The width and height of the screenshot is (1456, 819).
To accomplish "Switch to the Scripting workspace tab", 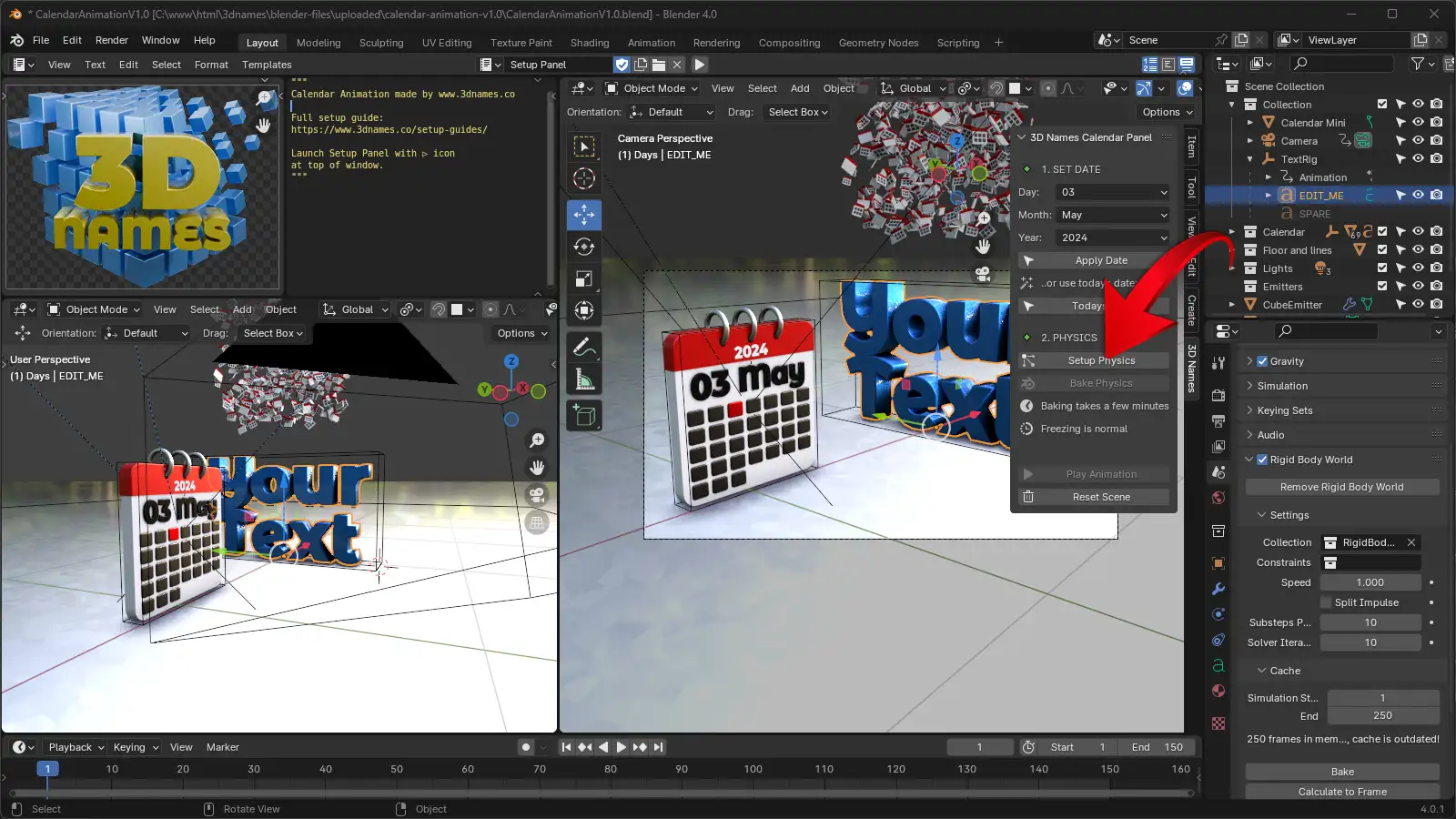I will [958, 43].
